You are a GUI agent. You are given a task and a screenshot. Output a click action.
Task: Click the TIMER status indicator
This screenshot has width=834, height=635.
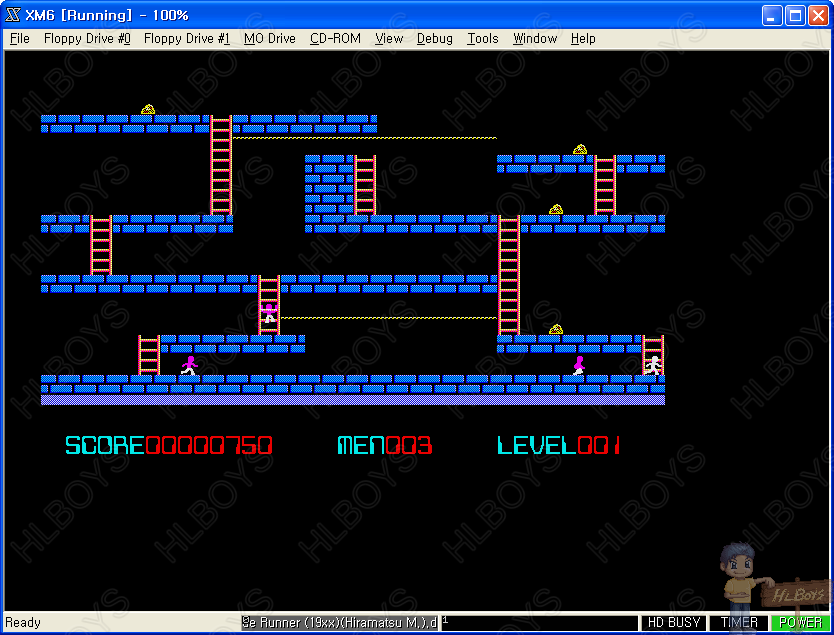739,622
